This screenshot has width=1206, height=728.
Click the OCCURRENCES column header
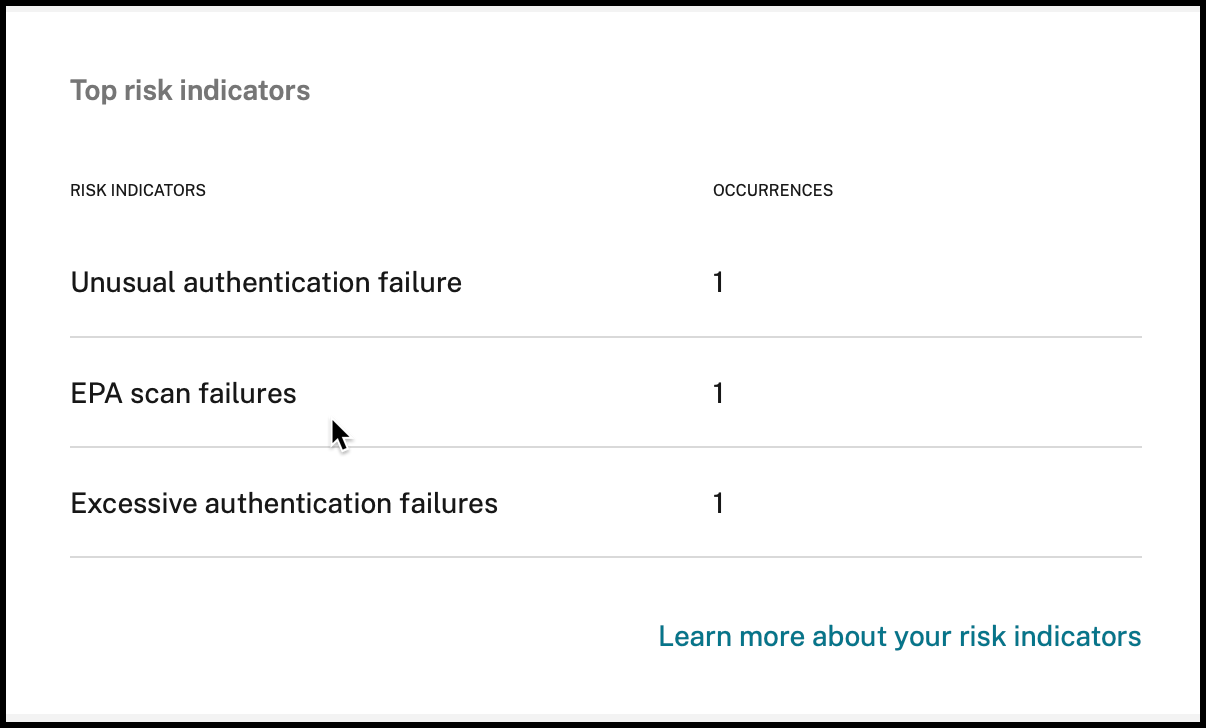click(x=772, y=190)
